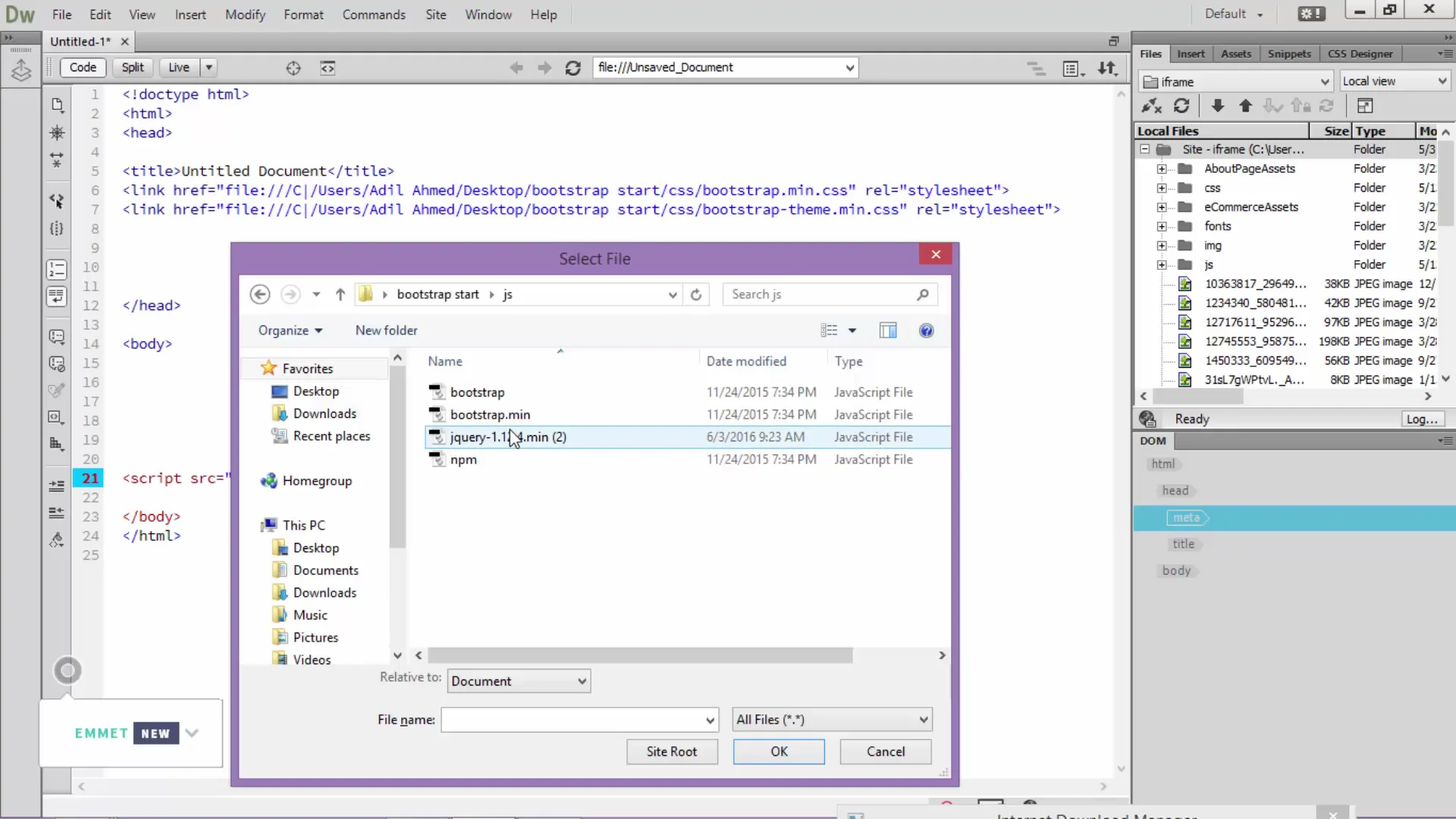Viewport: 1456px width, 819px height.
Task: Refresh the folder path in Select File dialog
Action: coord(696,294)
